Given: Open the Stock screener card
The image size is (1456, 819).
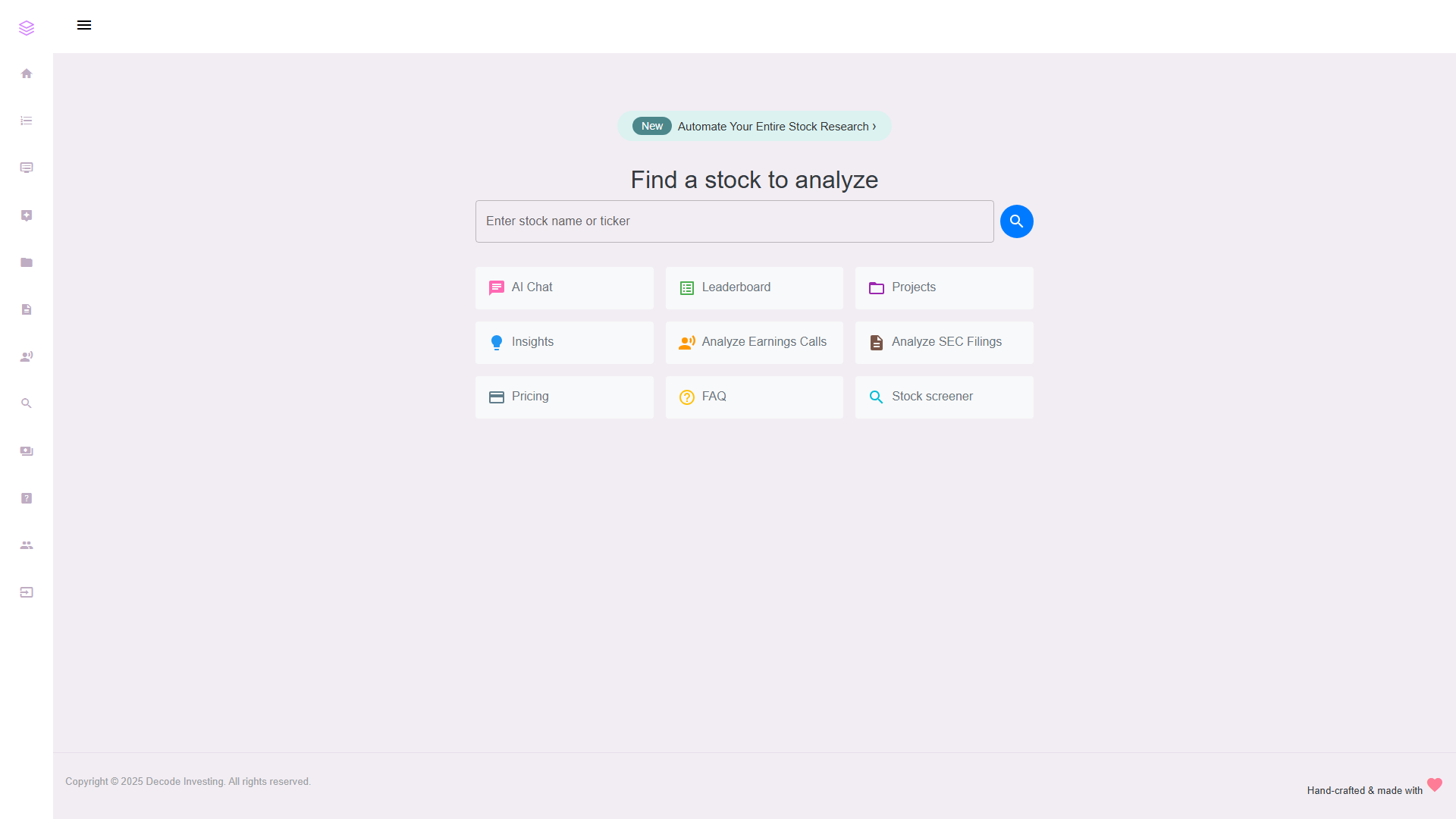Looking at the screenshot, I should 944,397.
